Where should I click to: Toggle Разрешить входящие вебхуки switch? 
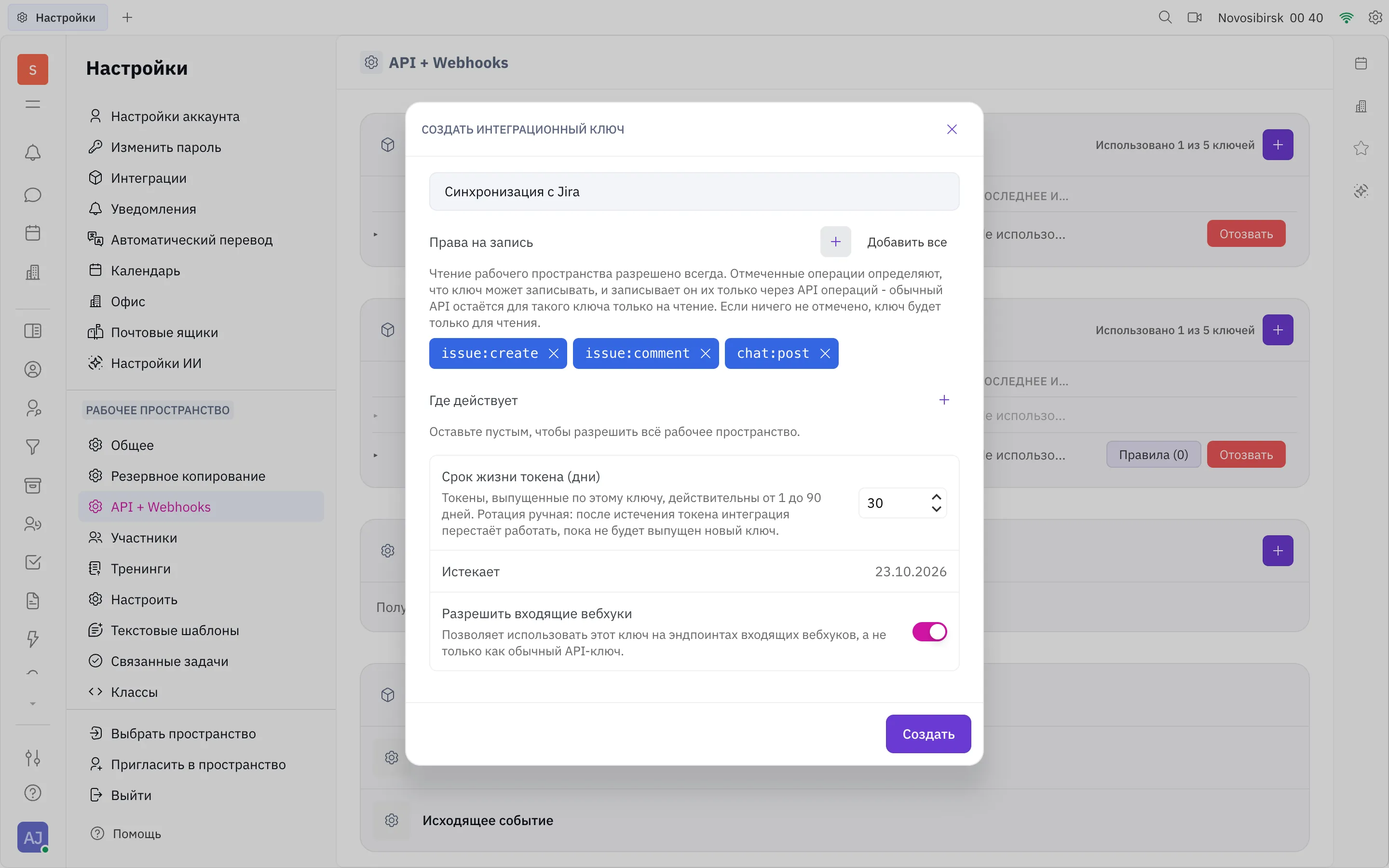tap(929, 632)
